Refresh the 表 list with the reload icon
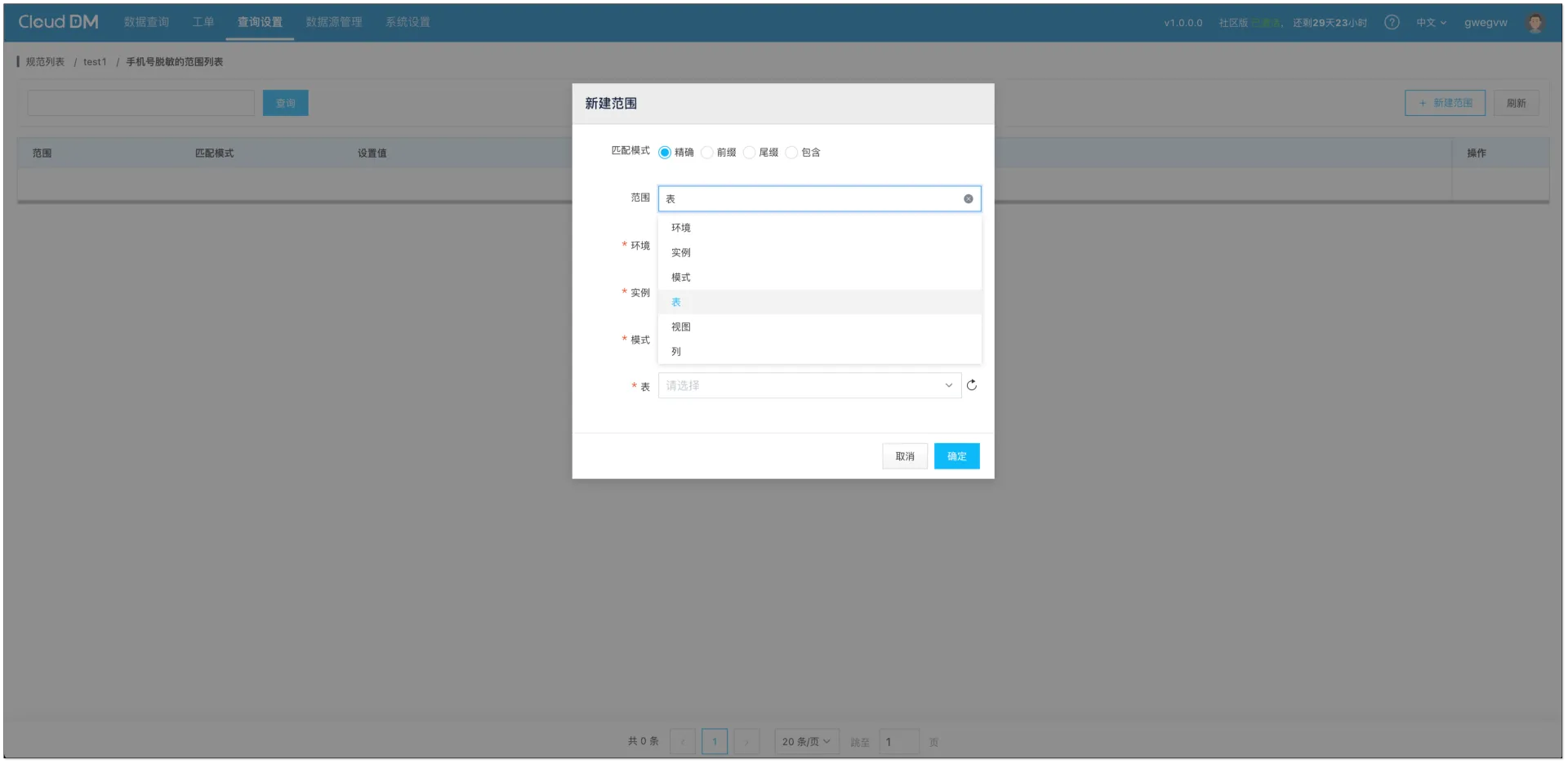The height and width of the screenshot is (764, 1568). [972, 385]
